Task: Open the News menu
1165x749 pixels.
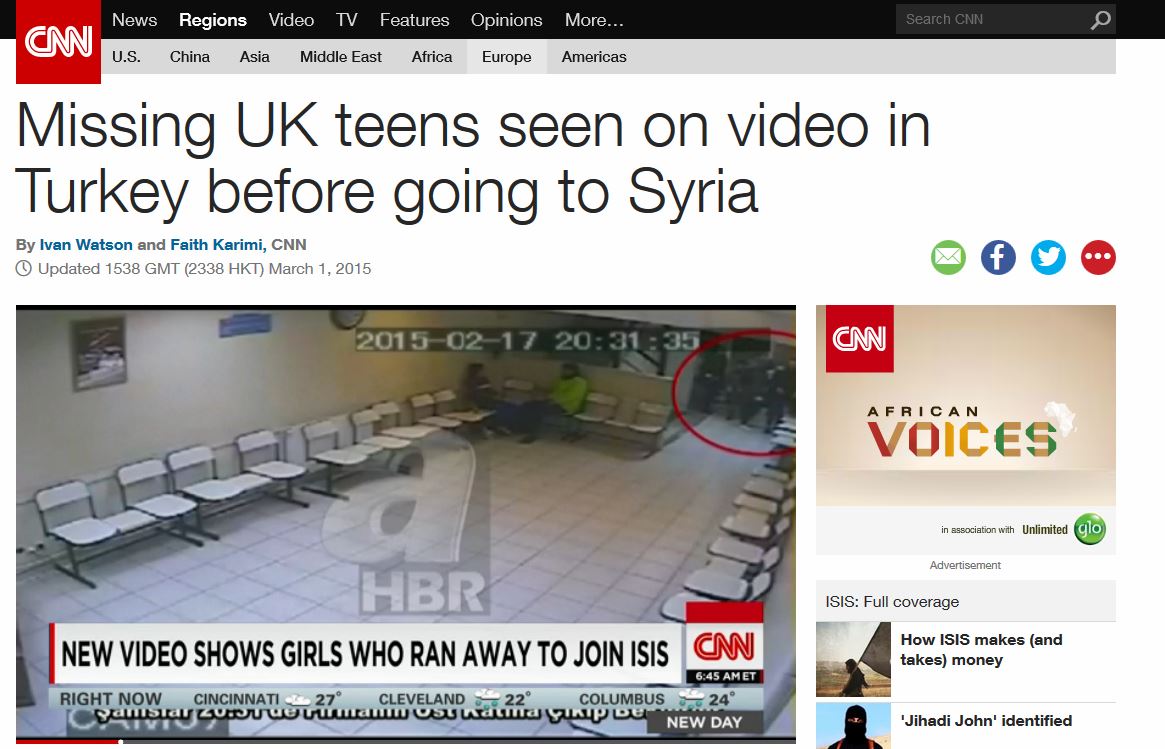Action: click(134, 20)
